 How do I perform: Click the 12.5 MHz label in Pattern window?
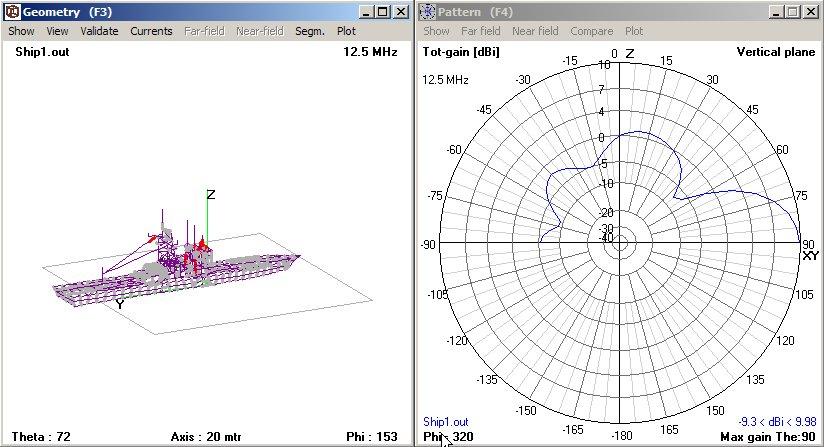[445, 80]
